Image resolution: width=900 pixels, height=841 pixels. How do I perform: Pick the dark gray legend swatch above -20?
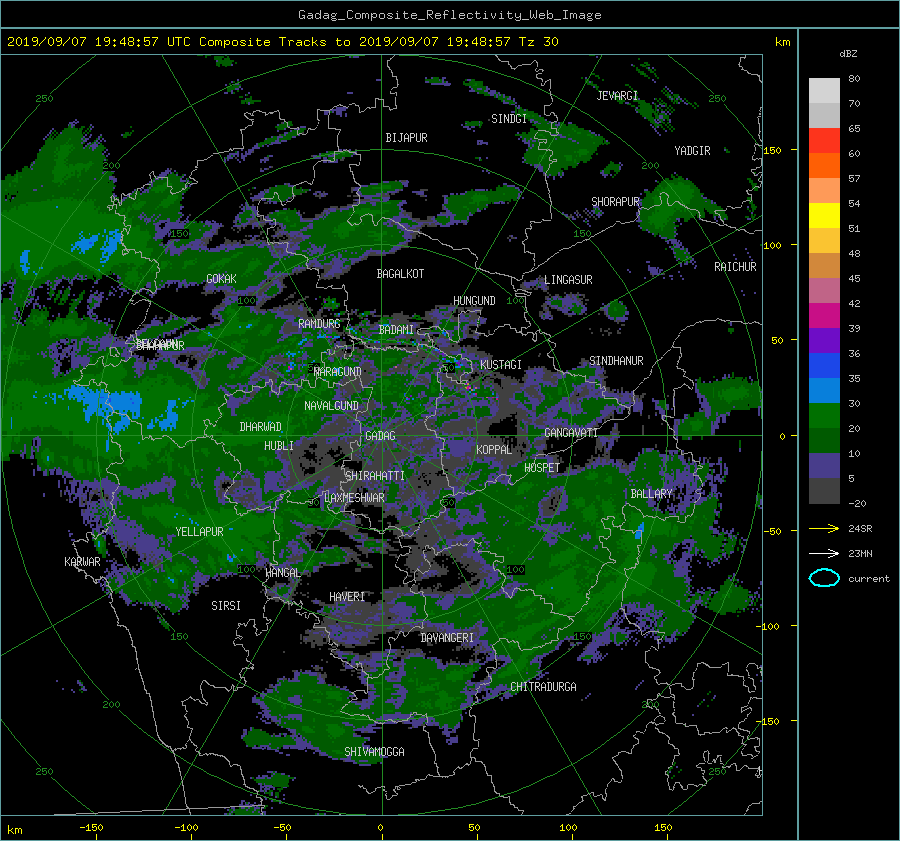point(824,490)
